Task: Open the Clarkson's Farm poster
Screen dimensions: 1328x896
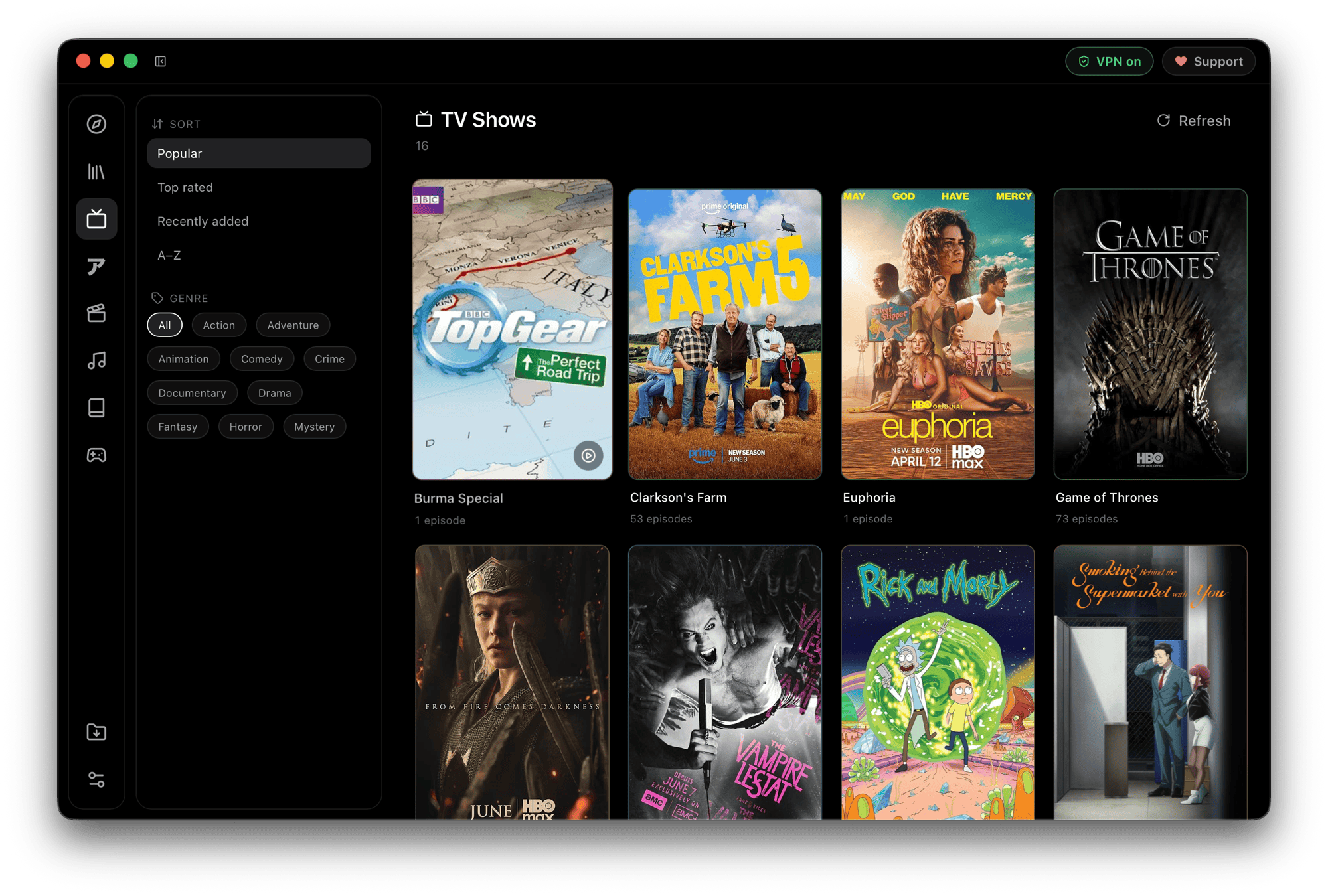Action: click(725, 334)
